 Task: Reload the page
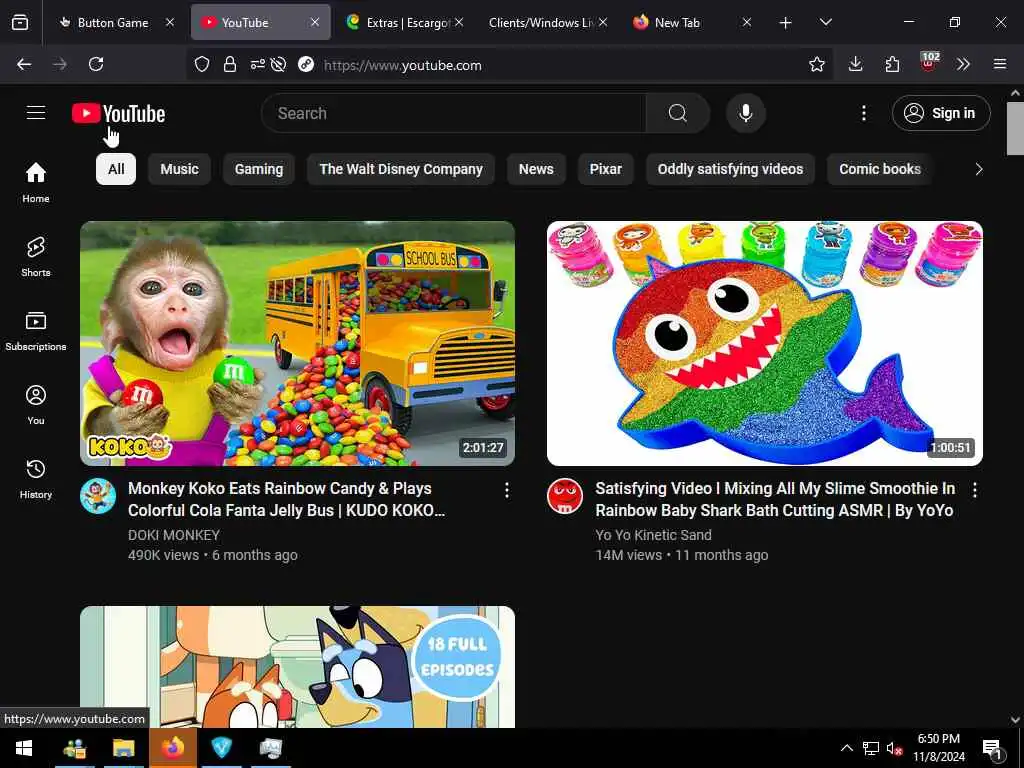tap(96, 64)
